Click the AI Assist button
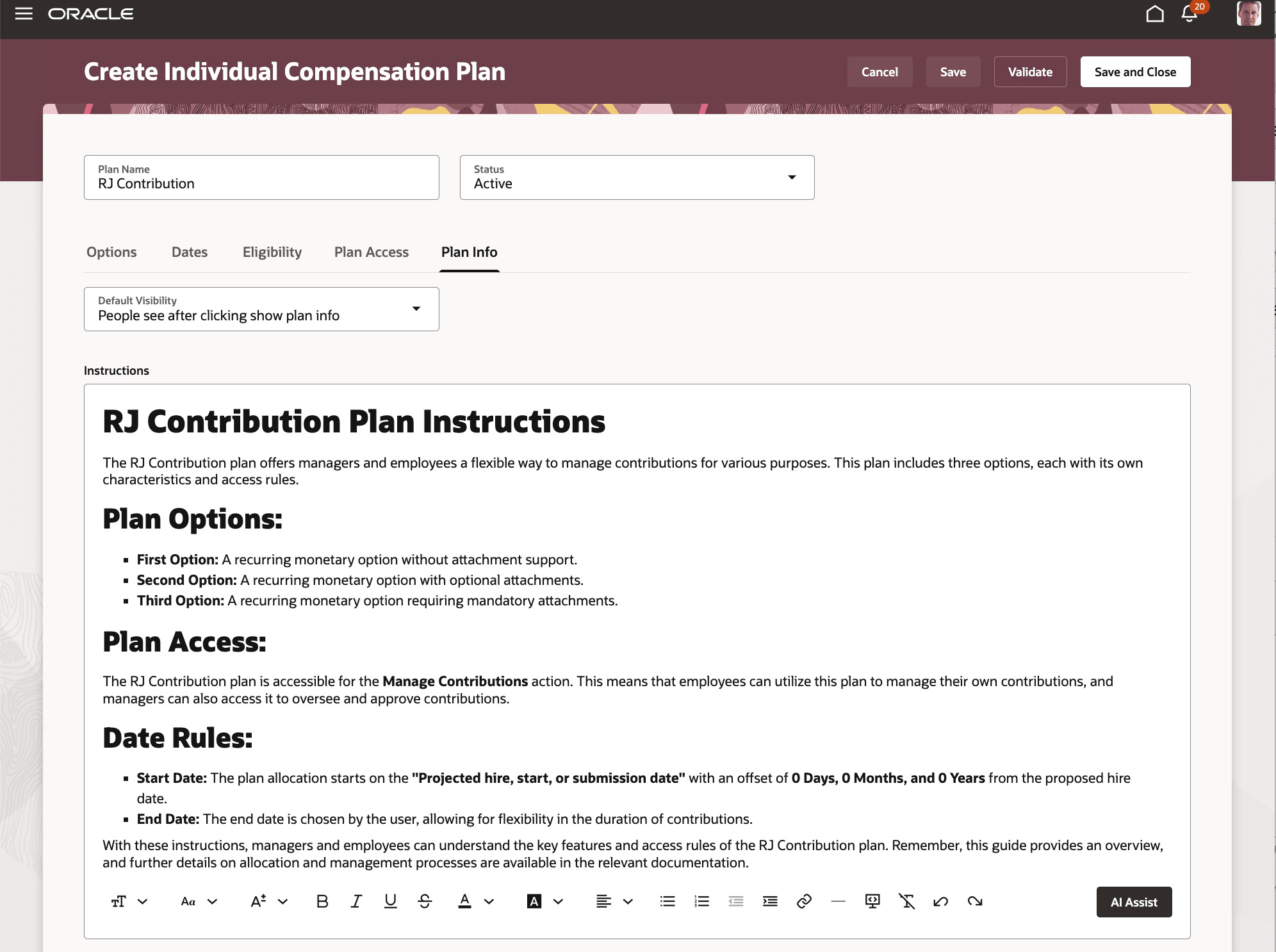1276x952 pixels. pyautogui.click(x=1133, y=902)
